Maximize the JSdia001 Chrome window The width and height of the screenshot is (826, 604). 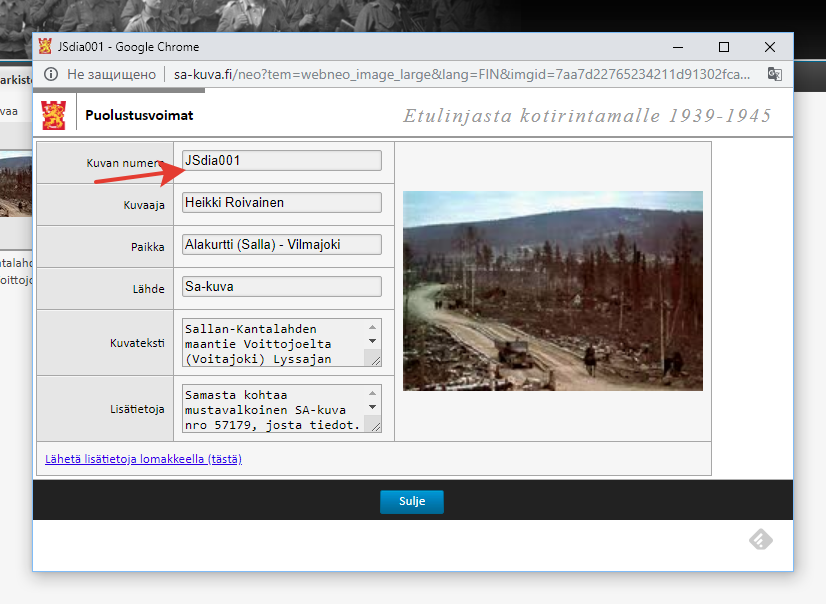[724, 47]
